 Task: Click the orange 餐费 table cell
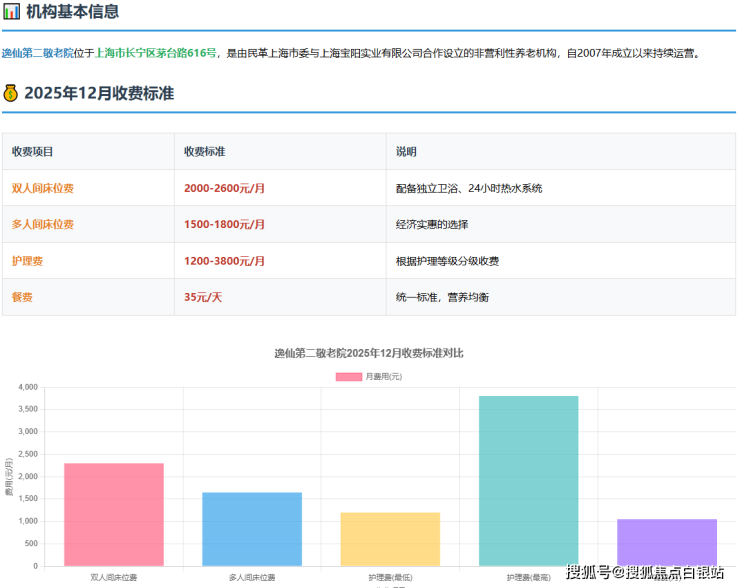coord(22,297)
